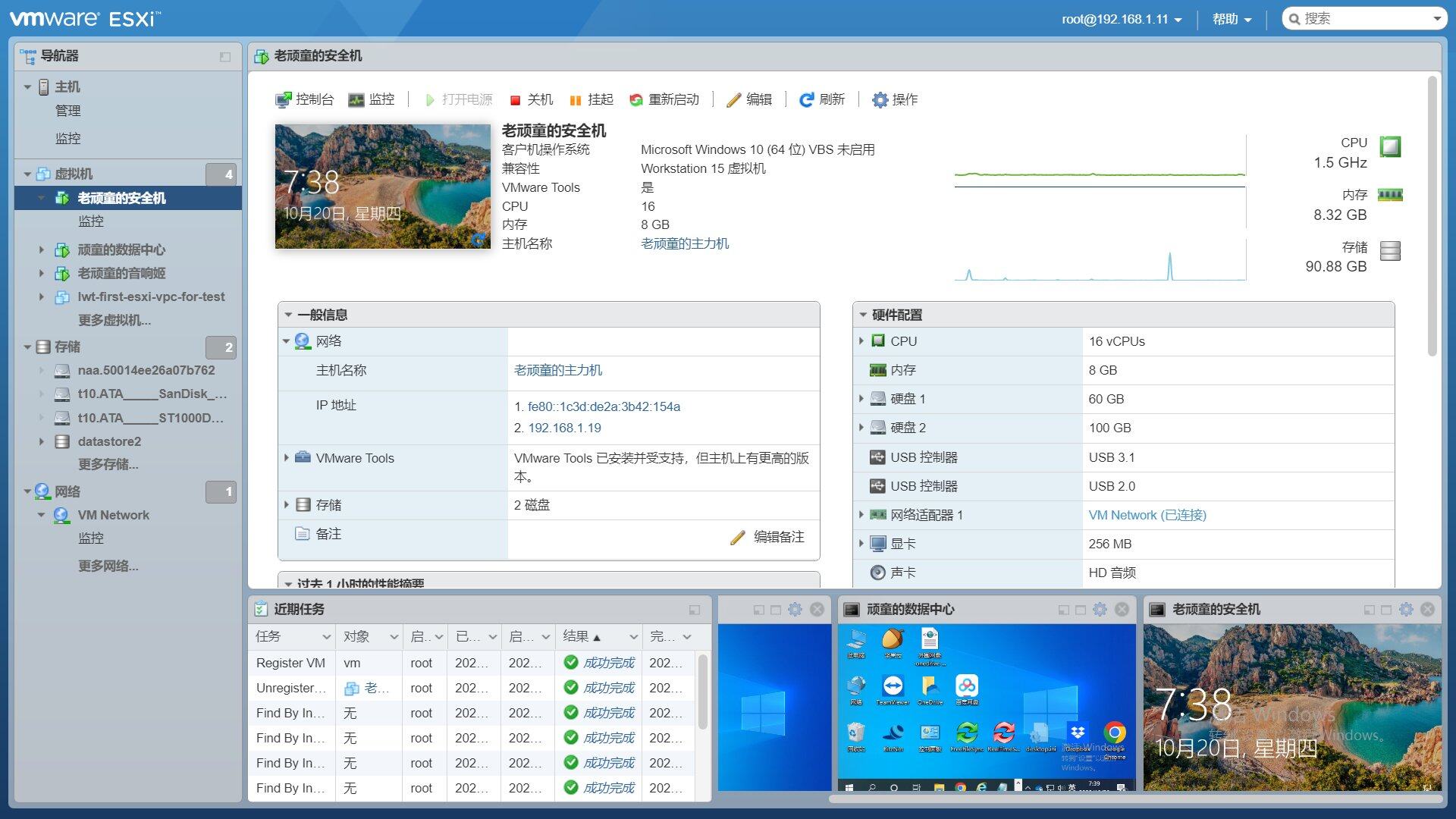Click the red 关机 power off button
This screenshot has height=819, width=1456.
[531, 99]
